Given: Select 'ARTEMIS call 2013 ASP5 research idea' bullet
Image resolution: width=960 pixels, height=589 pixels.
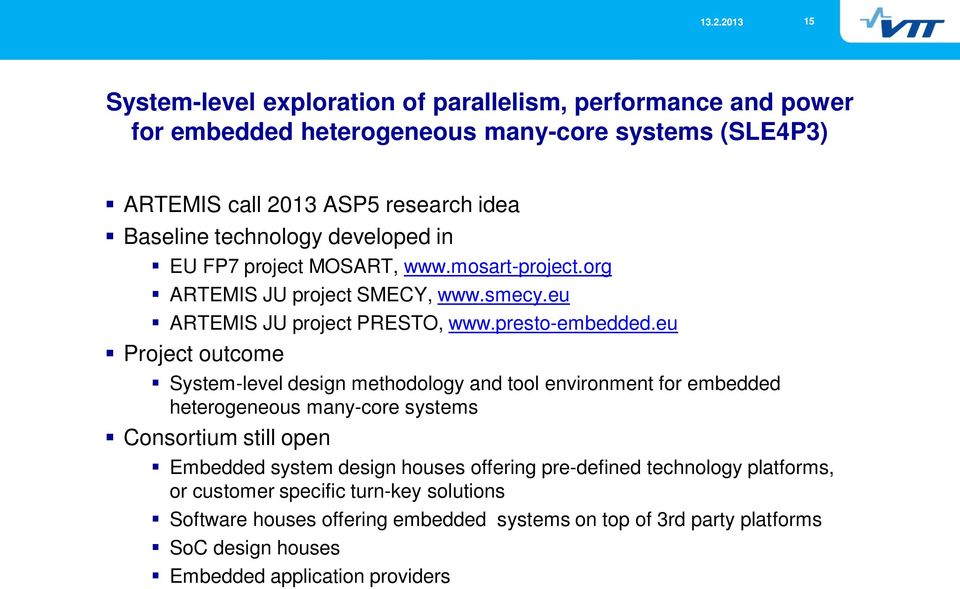Looking at the screenshot, I should pyautogui.click(x=321, y=204).
